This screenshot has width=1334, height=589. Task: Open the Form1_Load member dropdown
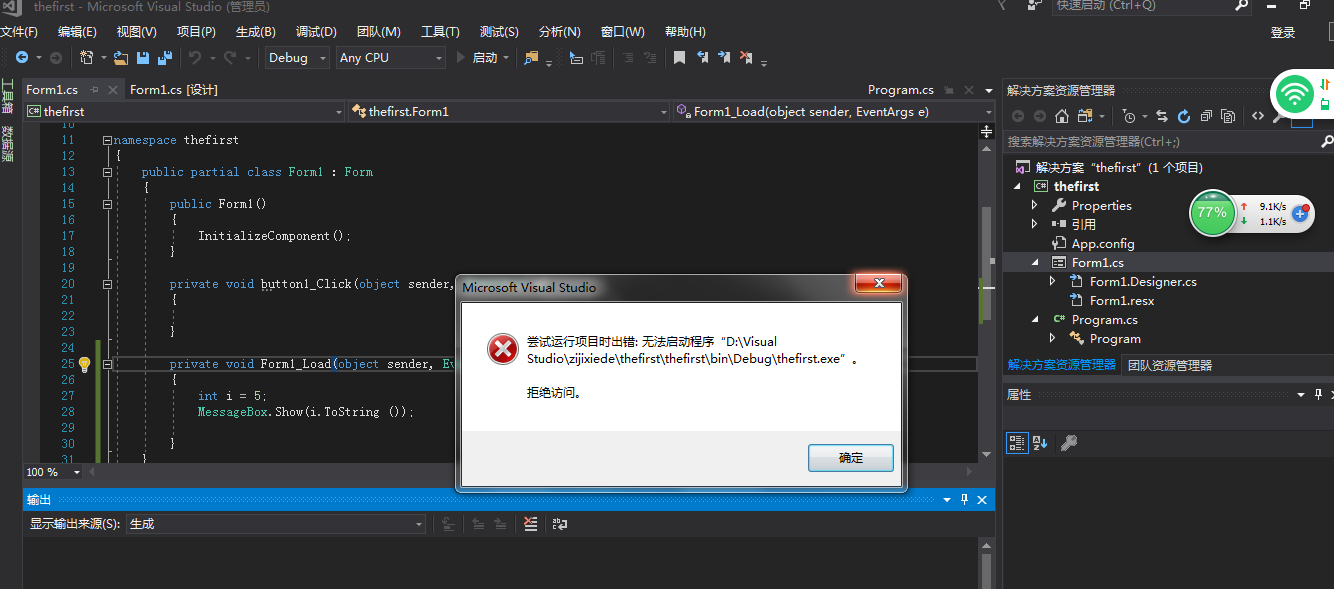pyautogui.click(x=834, y=112)
